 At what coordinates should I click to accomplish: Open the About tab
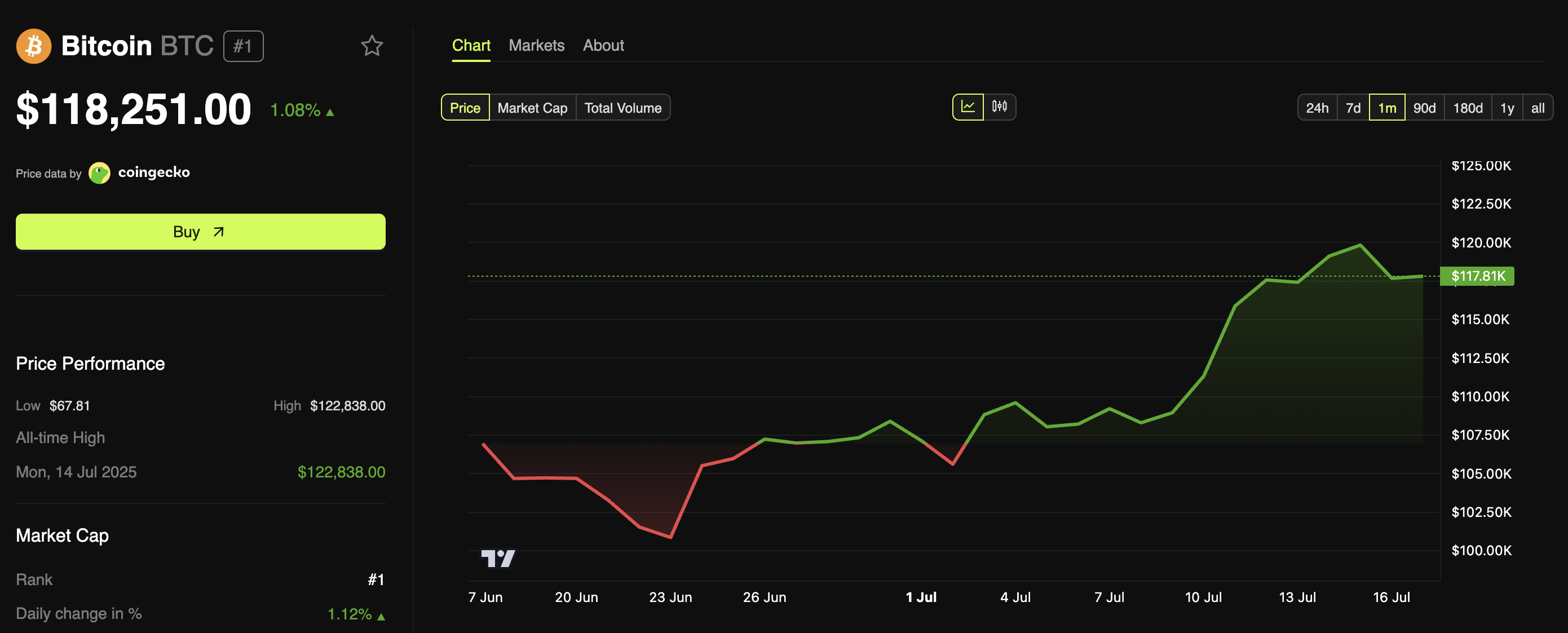[x=603, y=46]
